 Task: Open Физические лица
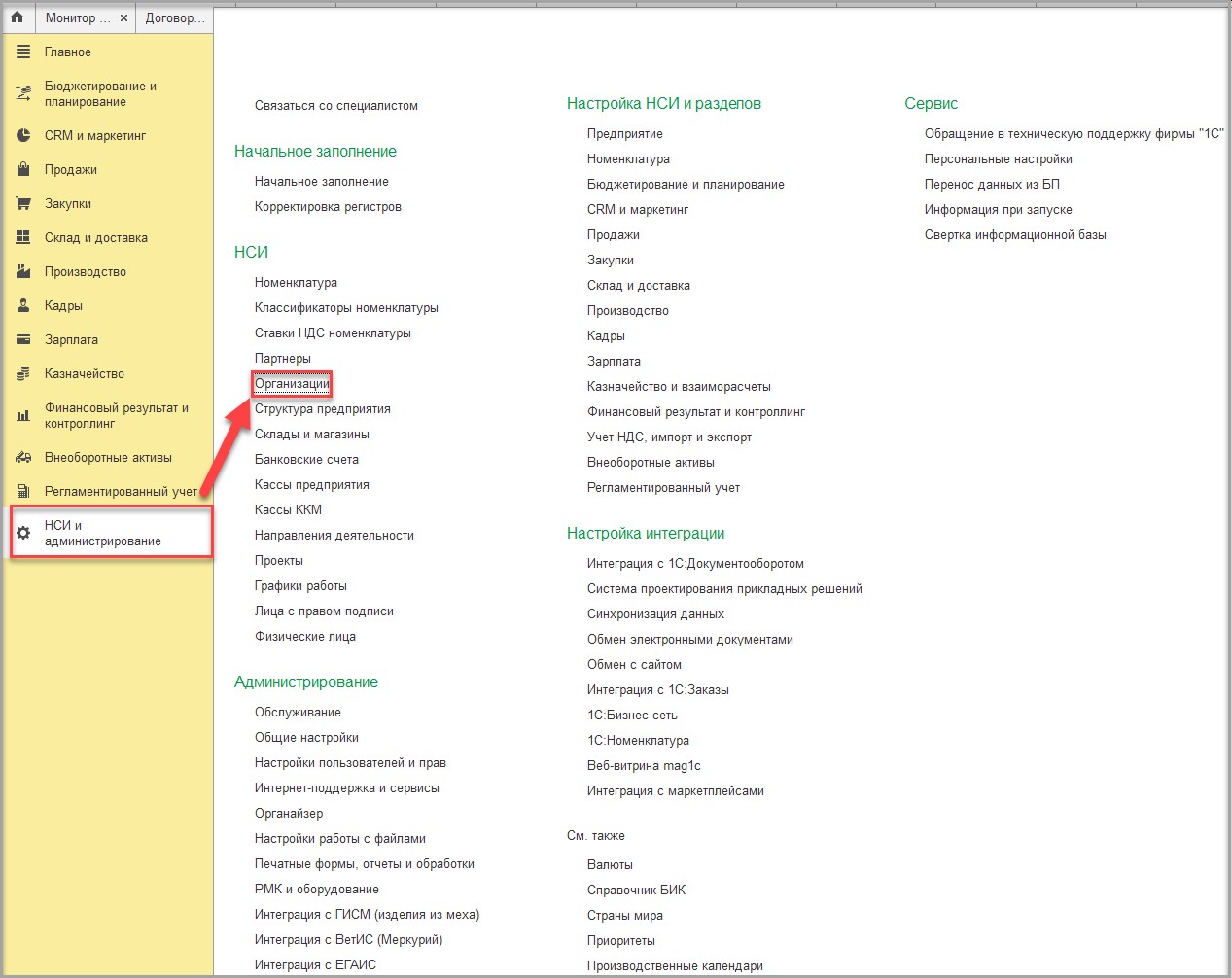pyautogui.click(x=305, y=636)
